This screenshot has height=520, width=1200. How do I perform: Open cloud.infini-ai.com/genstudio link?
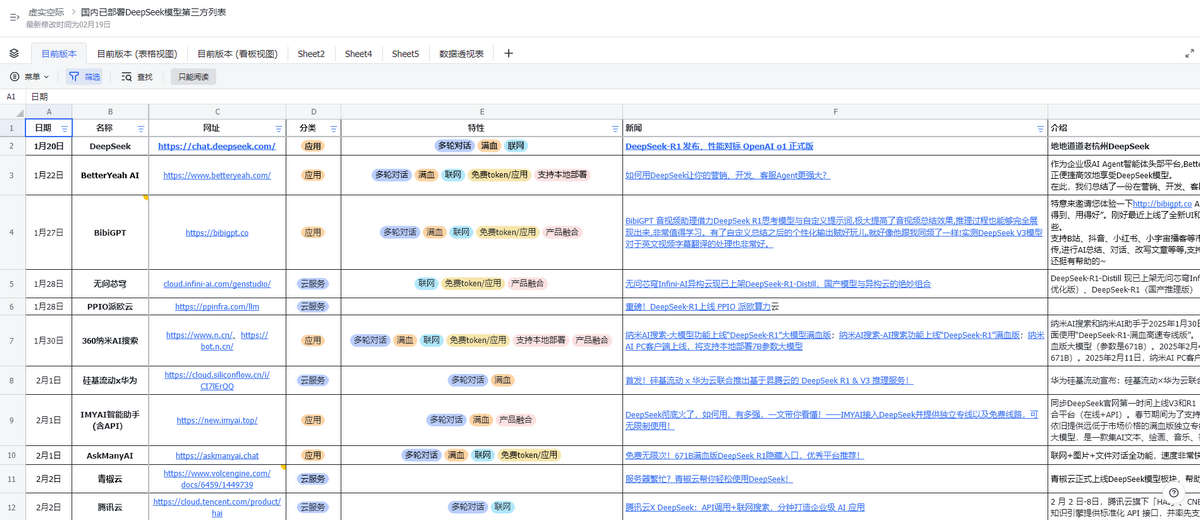[x=217, y=283]
